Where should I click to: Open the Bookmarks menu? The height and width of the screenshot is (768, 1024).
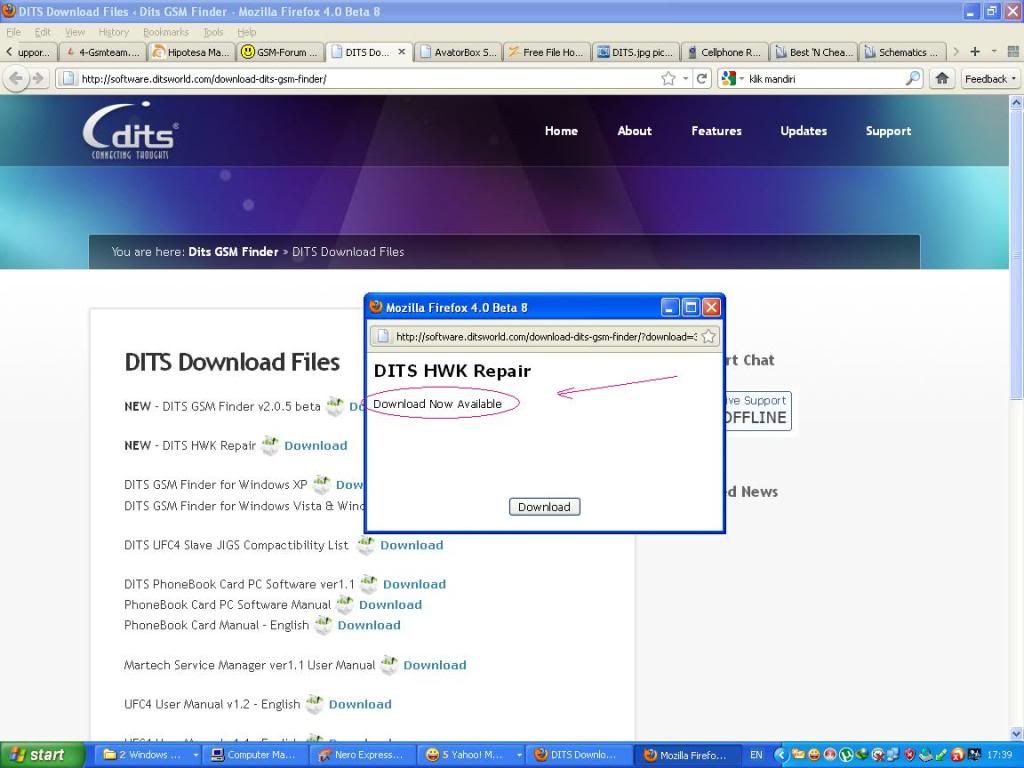click(166, 32)
